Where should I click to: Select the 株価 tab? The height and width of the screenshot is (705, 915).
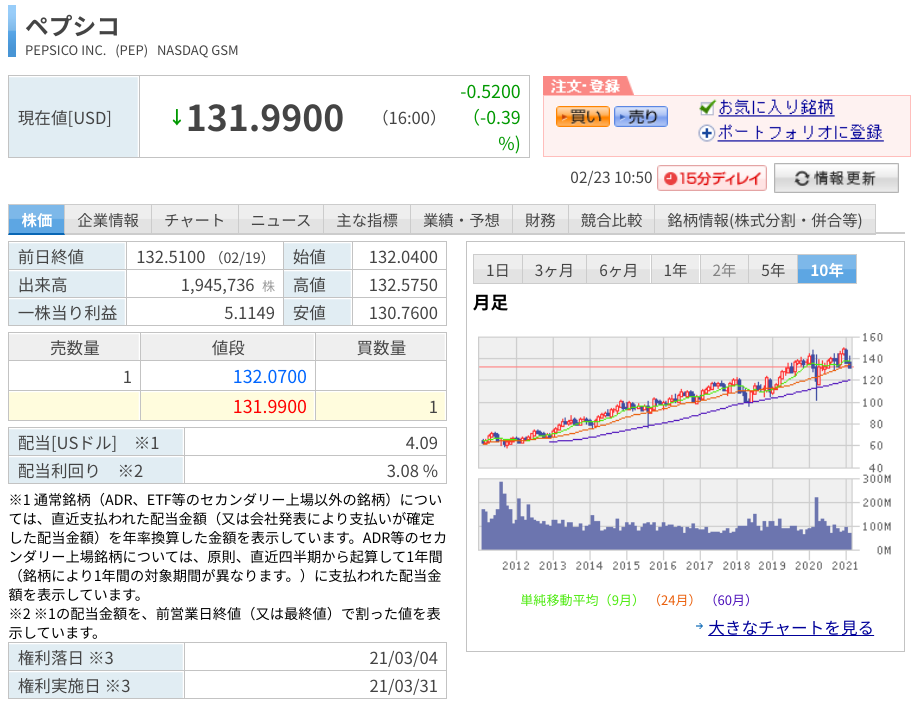tap(37, 220)
